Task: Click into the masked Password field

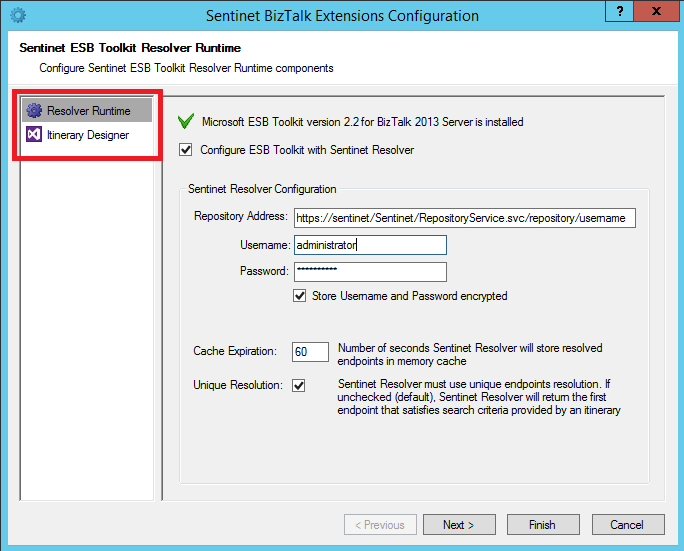Action: click(x=369, y=272)
